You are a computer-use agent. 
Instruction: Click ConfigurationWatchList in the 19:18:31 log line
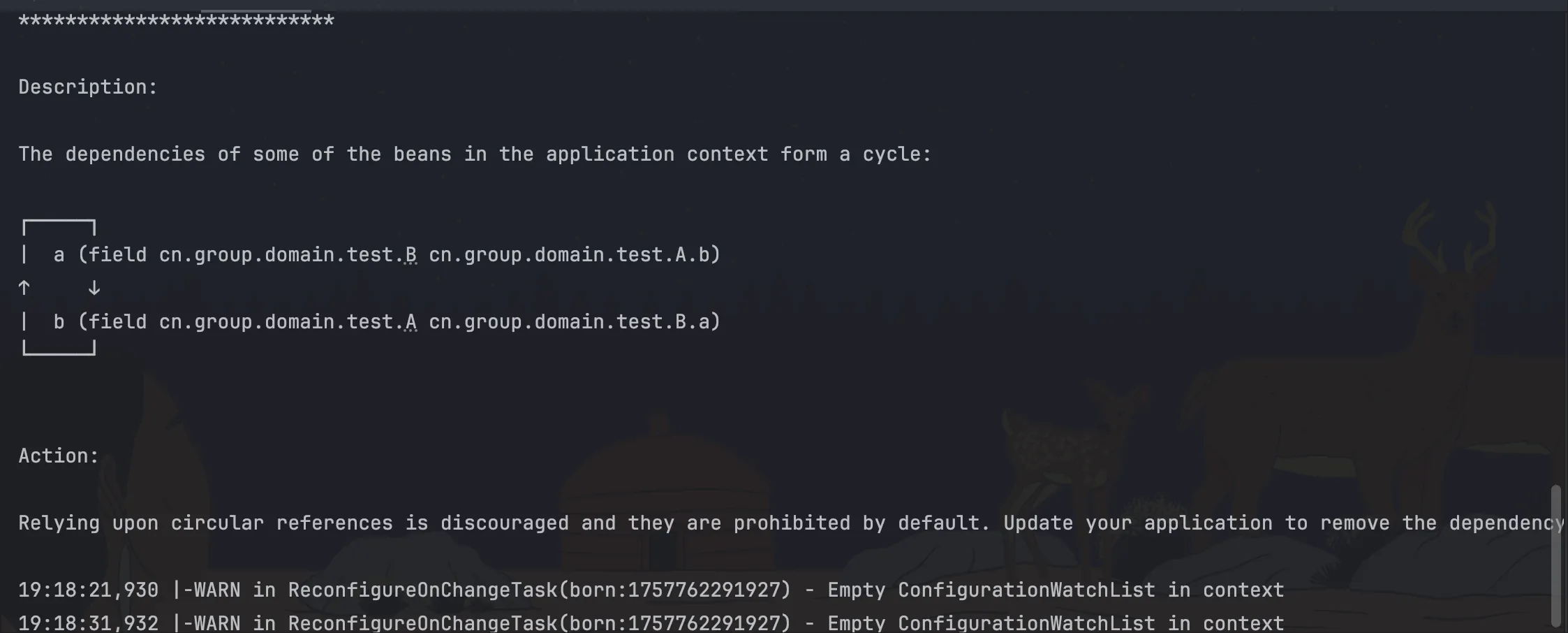[1026, 623]
